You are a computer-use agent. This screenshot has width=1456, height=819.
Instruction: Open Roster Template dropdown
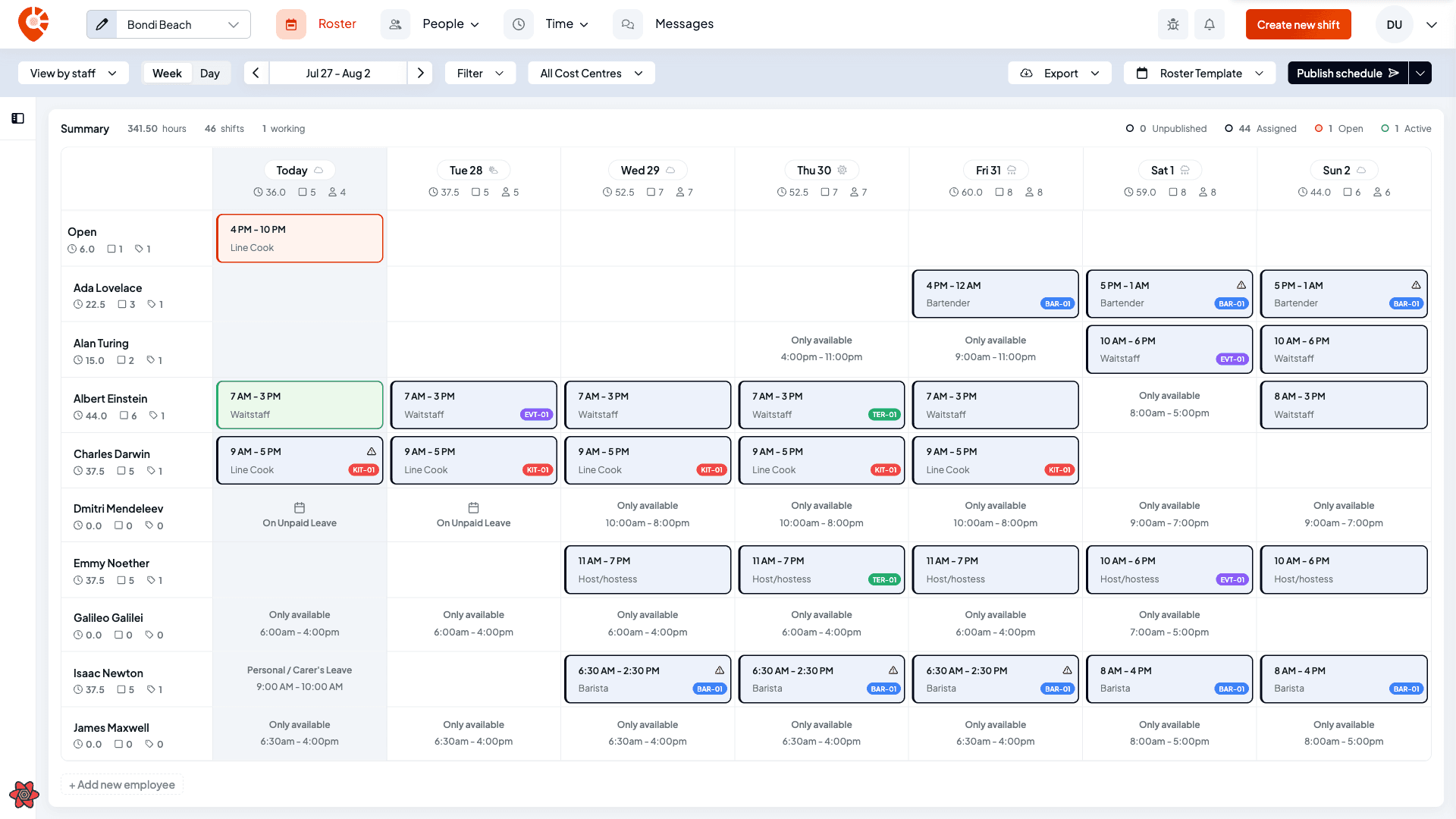coord(1200,73)
